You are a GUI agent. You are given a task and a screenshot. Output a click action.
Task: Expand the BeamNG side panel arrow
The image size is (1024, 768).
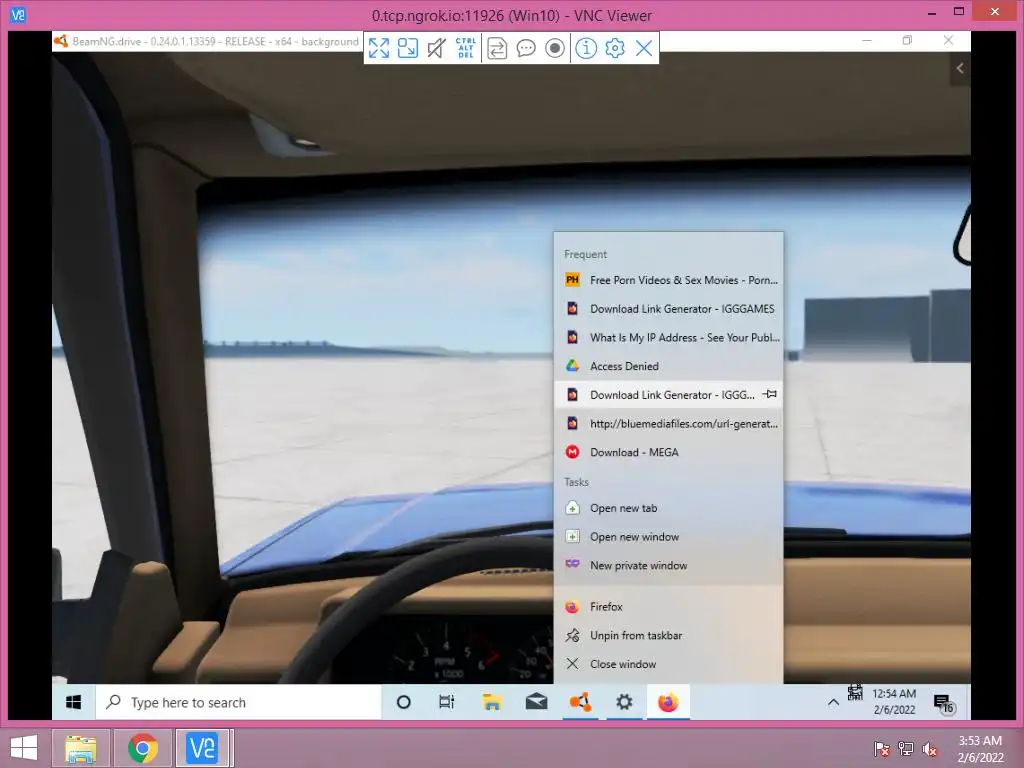point(959,68)
